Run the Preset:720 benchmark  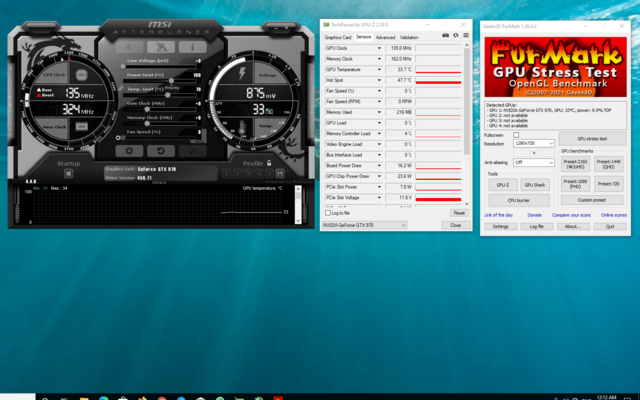[609, 184]
